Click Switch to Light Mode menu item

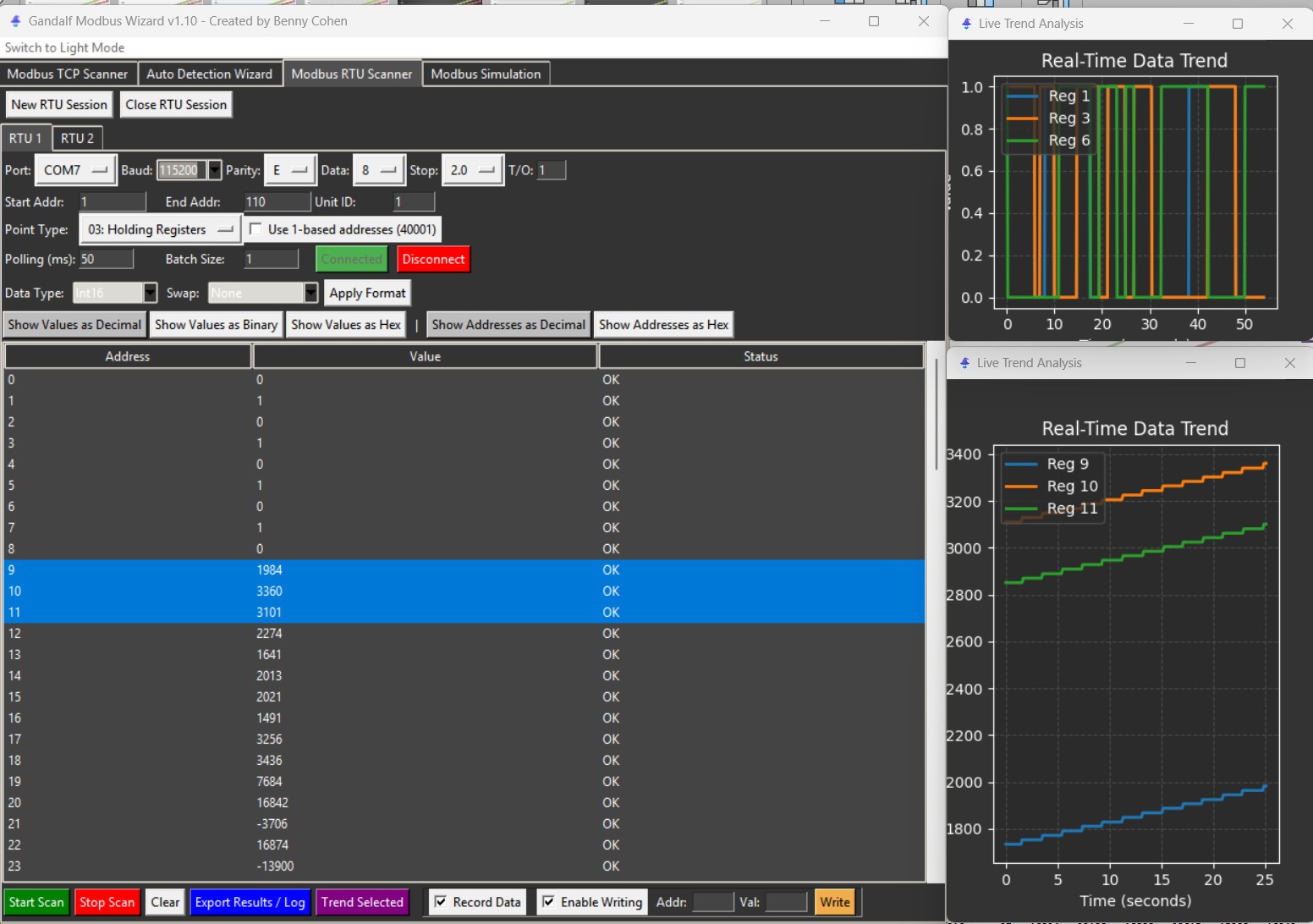(65, 47)
